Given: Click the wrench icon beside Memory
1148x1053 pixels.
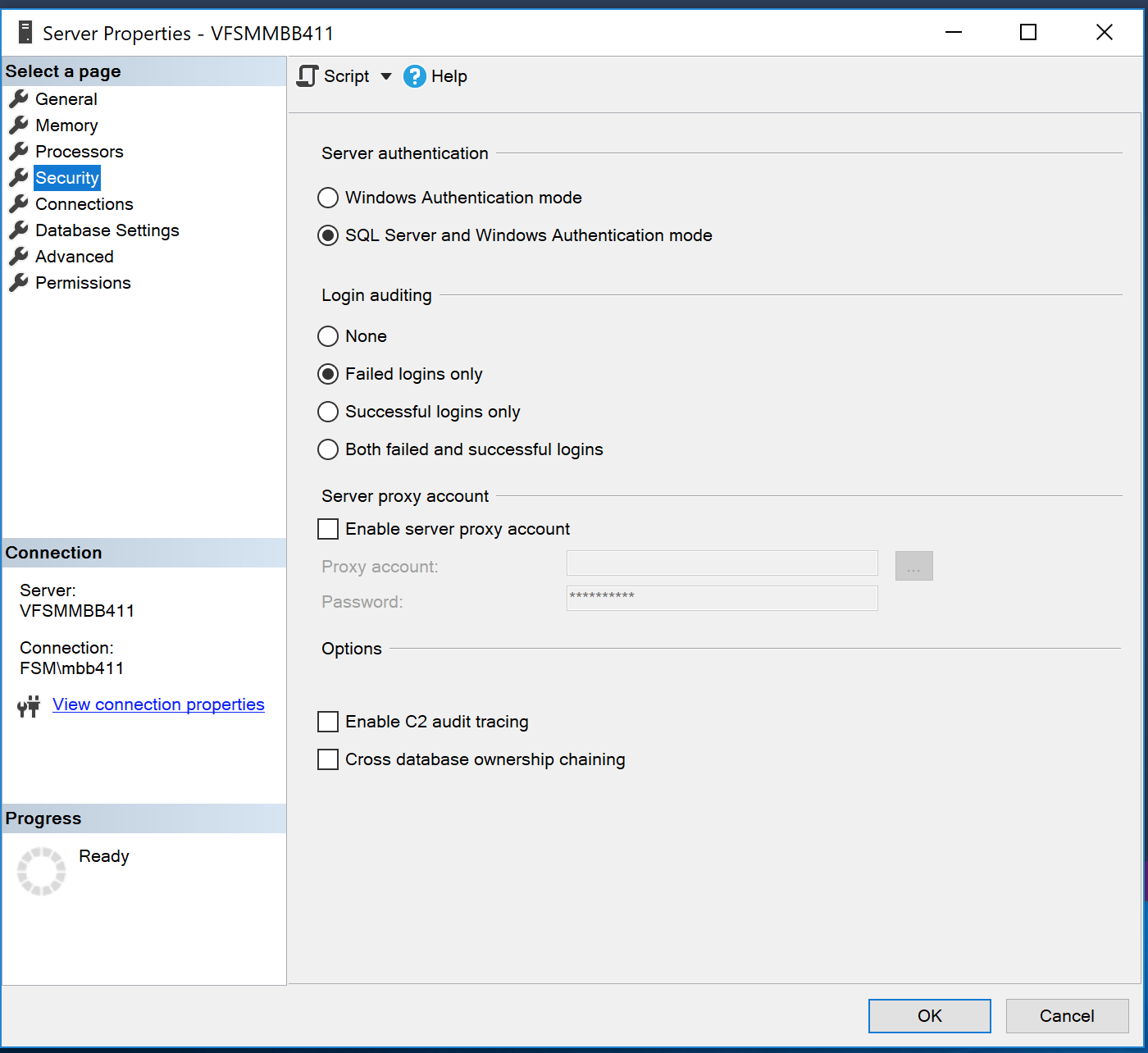Looking at the screenshot, I should pyautogui.click(x=19, y=125).
